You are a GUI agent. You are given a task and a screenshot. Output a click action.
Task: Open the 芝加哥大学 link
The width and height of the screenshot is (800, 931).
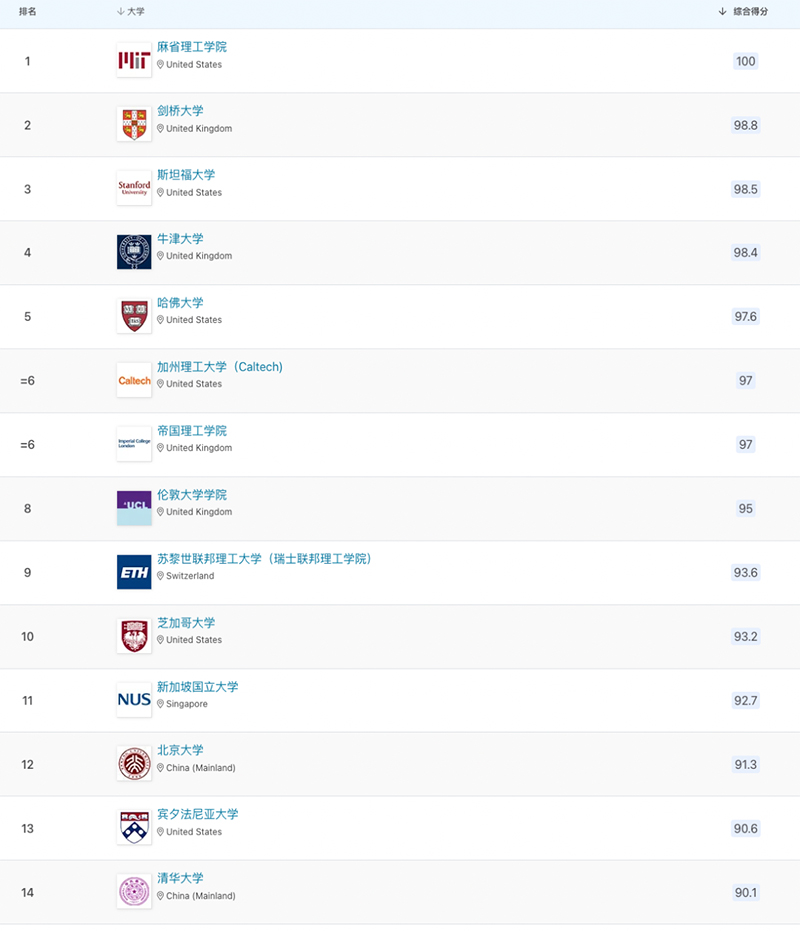[x=186, y=623]
